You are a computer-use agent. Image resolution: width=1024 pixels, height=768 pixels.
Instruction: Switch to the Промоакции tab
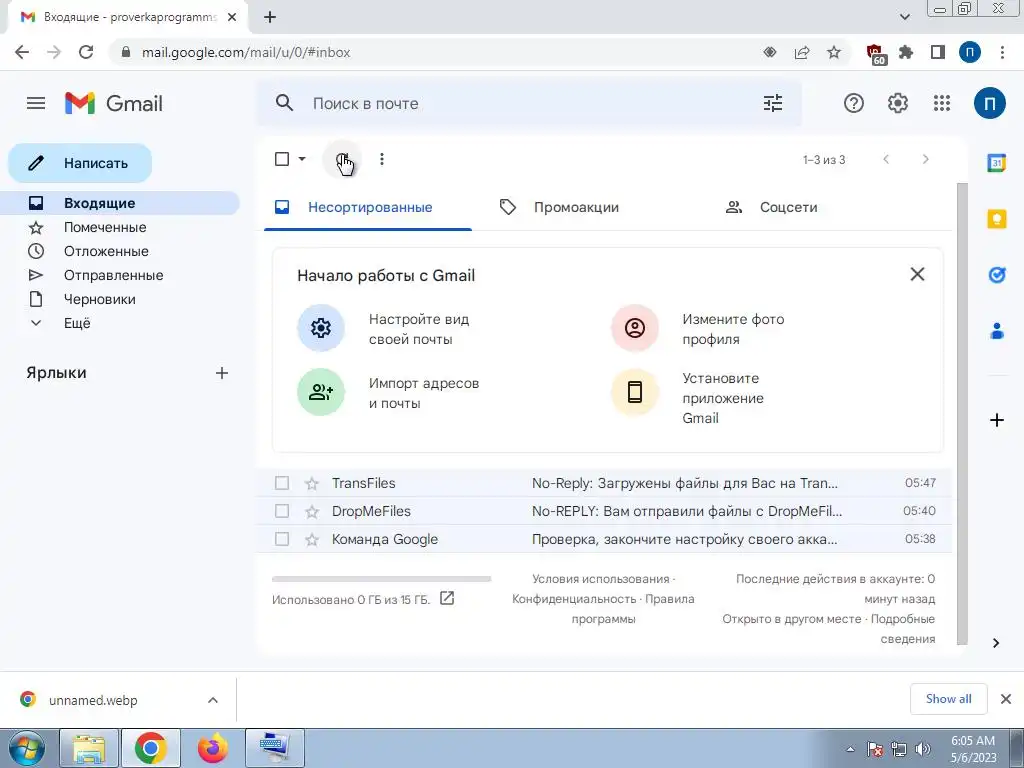point(575,208)
